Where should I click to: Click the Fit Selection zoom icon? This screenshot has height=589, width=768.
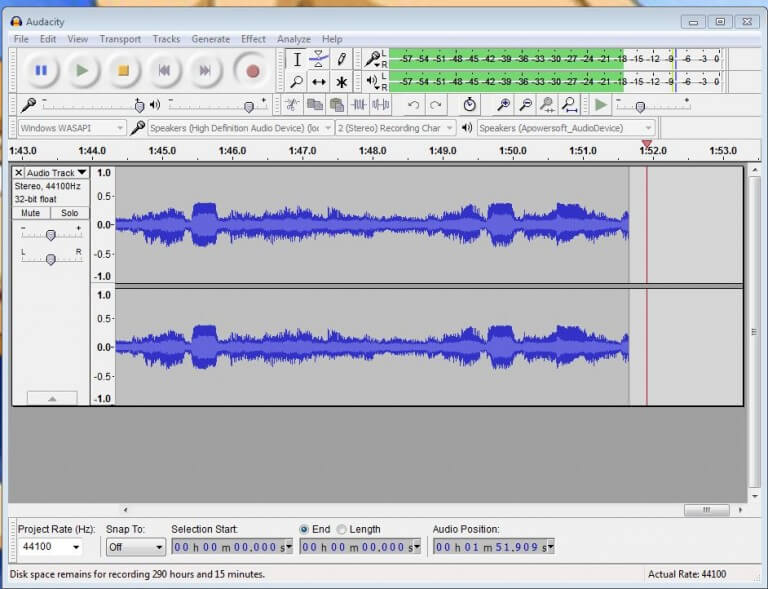tap(547, 105)
